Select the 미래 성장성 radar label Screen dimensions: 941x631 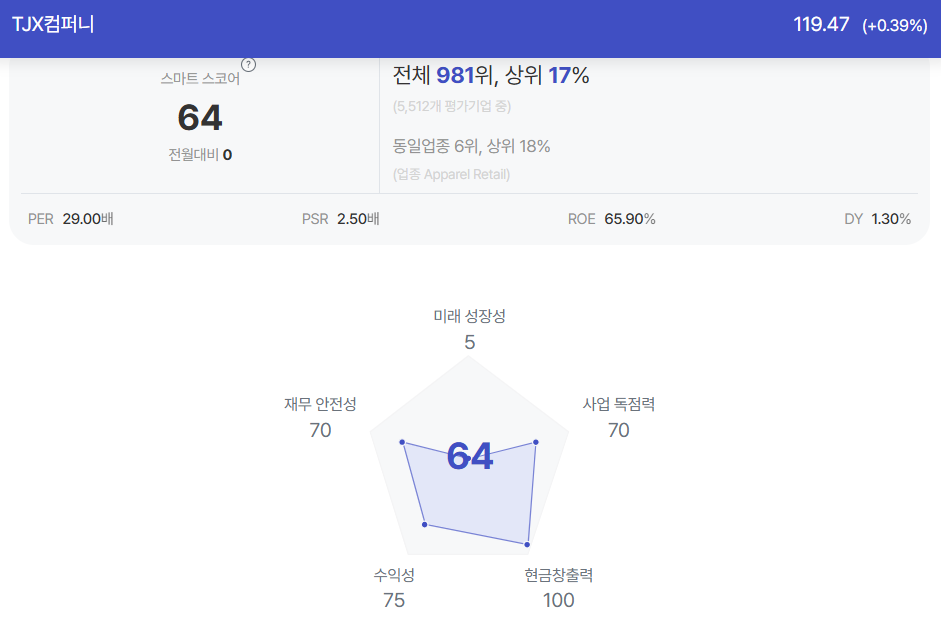[x=469, y=316]
